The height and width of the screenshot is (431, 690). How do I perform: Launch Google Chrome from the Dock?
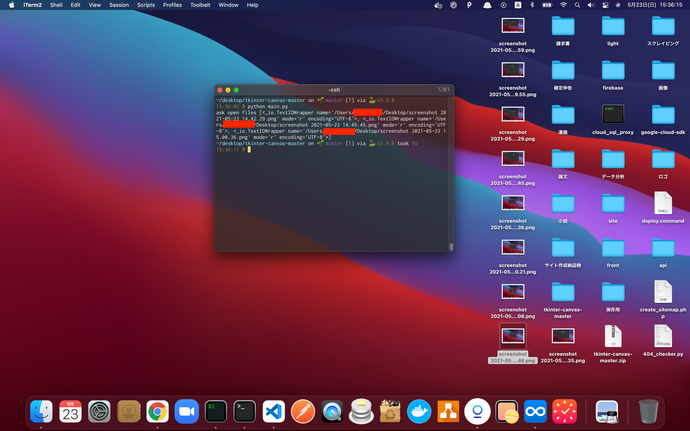(158, 411)
